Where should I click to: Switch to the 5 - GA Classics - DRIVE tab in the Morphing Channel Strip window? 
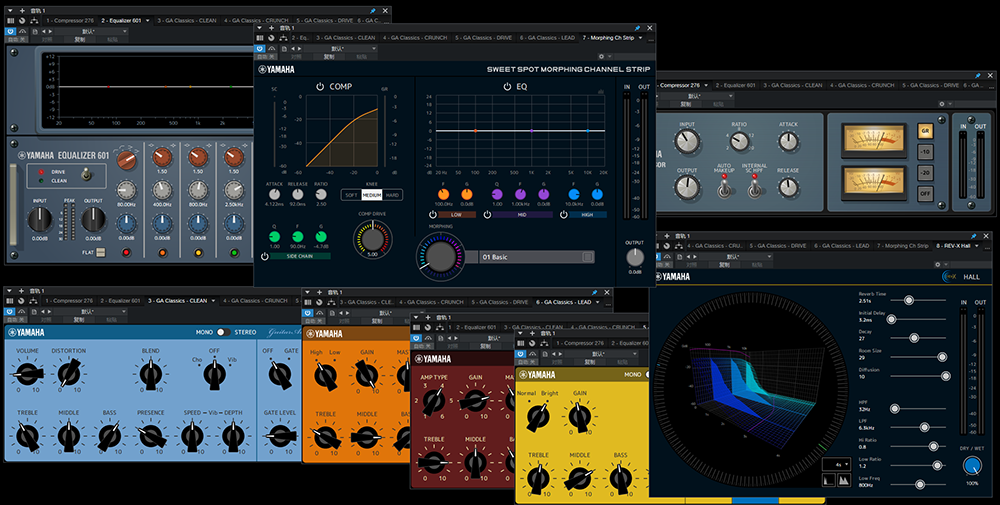click(x=483, y=38)
